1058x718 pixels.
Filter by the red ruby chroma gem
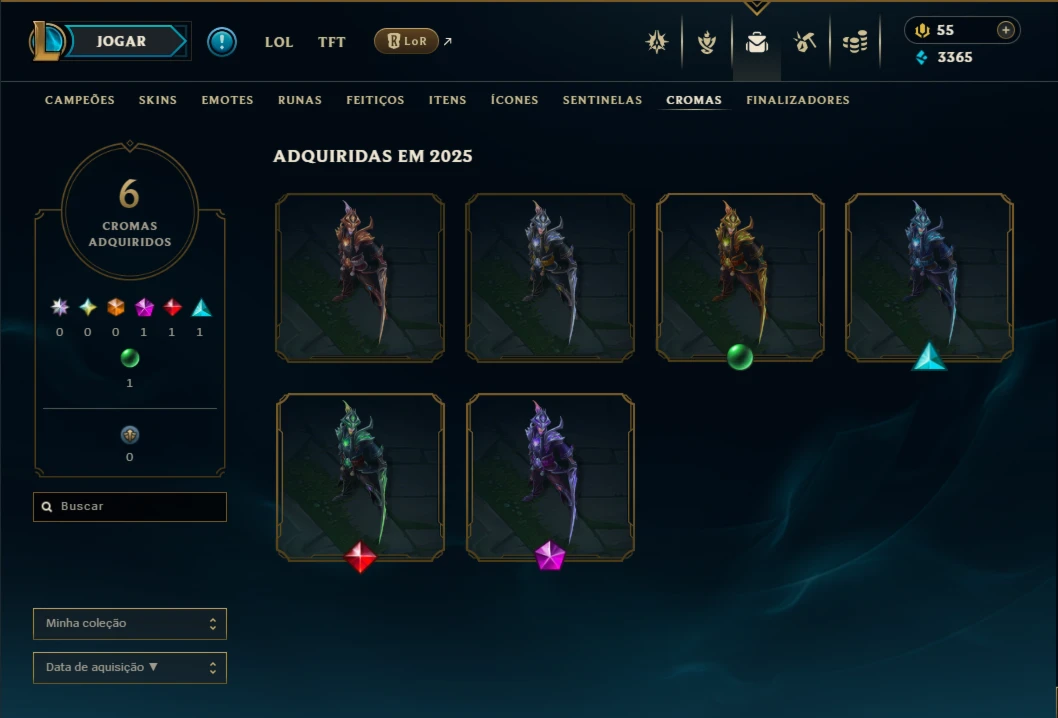tap(172, 308)
